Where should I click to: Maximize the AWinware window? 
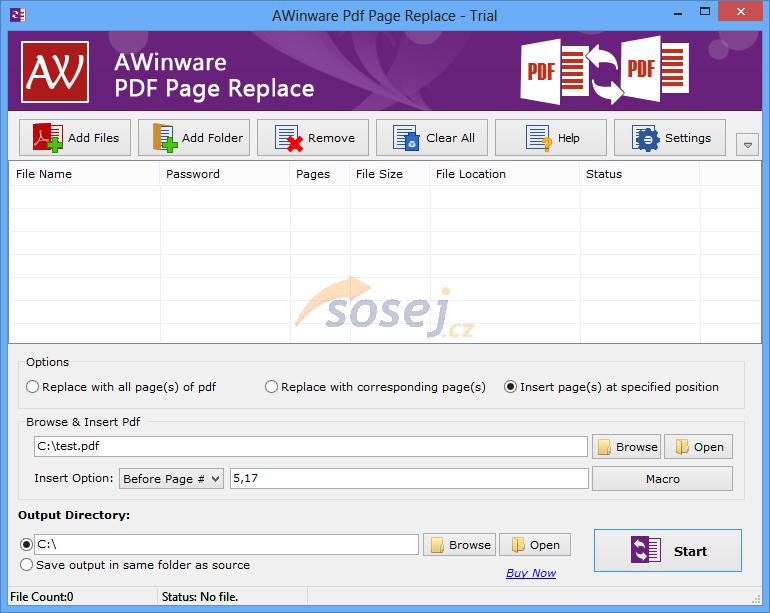point(705,12)
